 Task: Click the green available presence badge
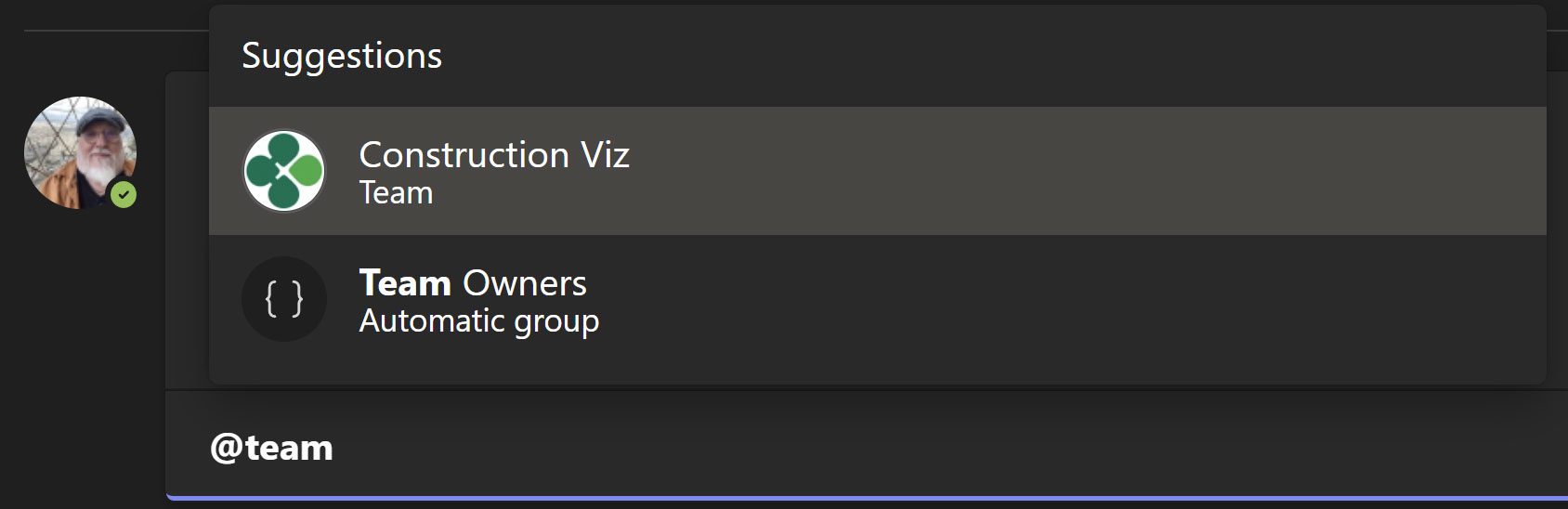click(124, 195)
